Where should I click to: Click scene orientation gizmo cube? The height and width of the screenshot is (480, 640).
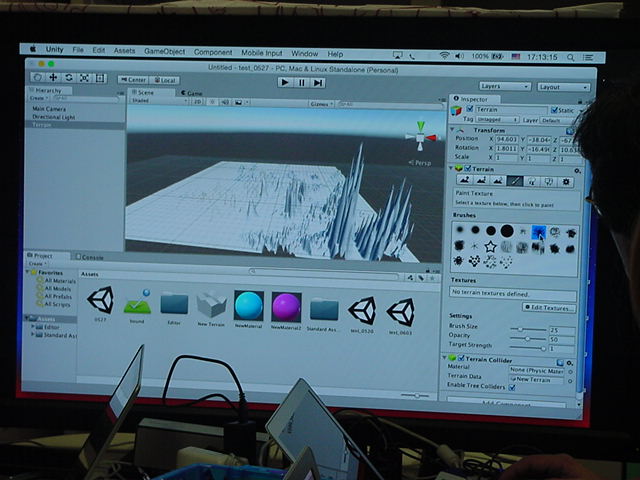pos(421,137)
